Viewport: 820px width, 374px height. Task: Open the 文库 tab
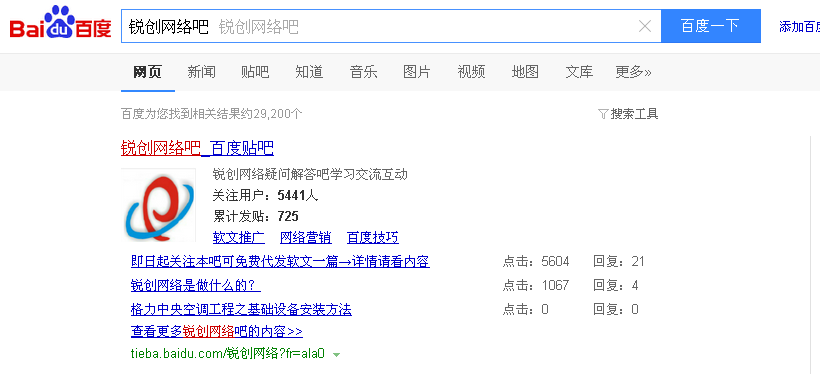[579, 72]
